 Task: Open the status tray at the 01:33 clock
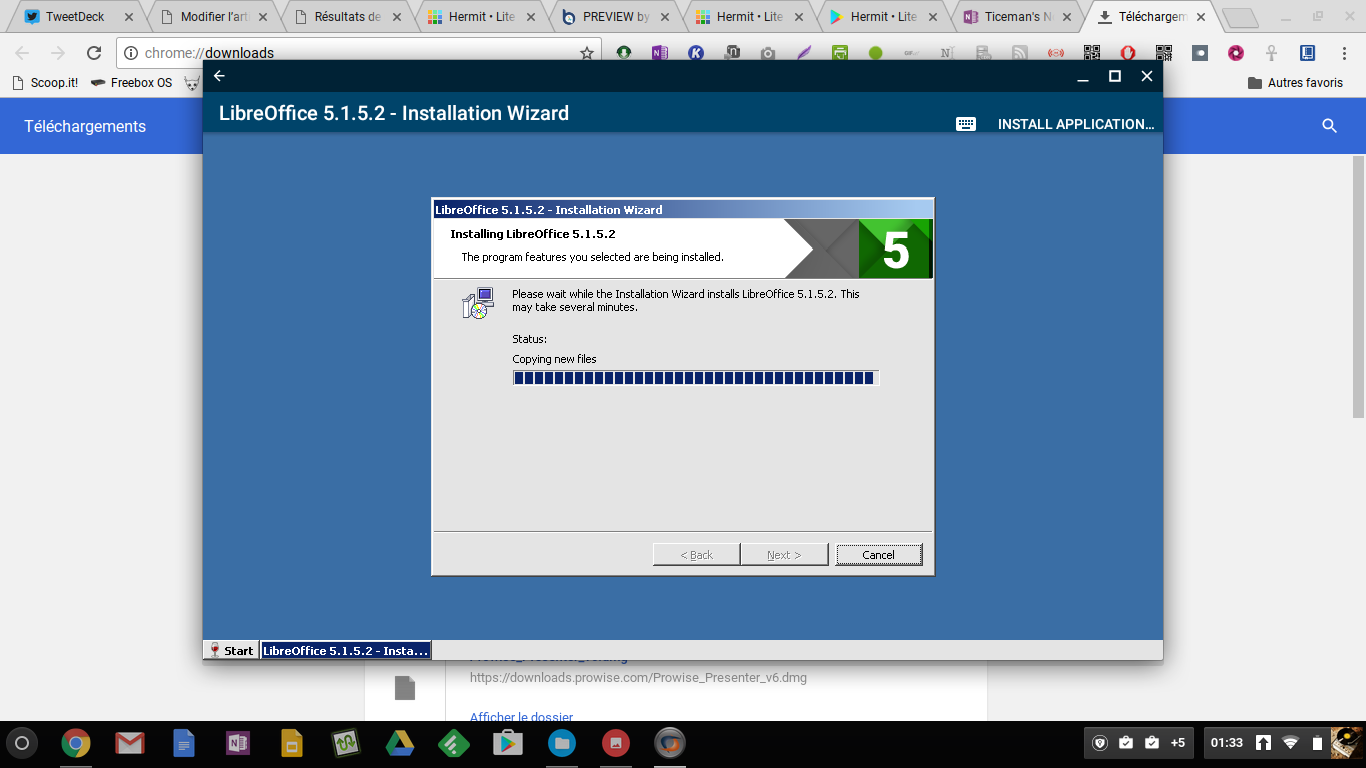tap(1227, 742)
